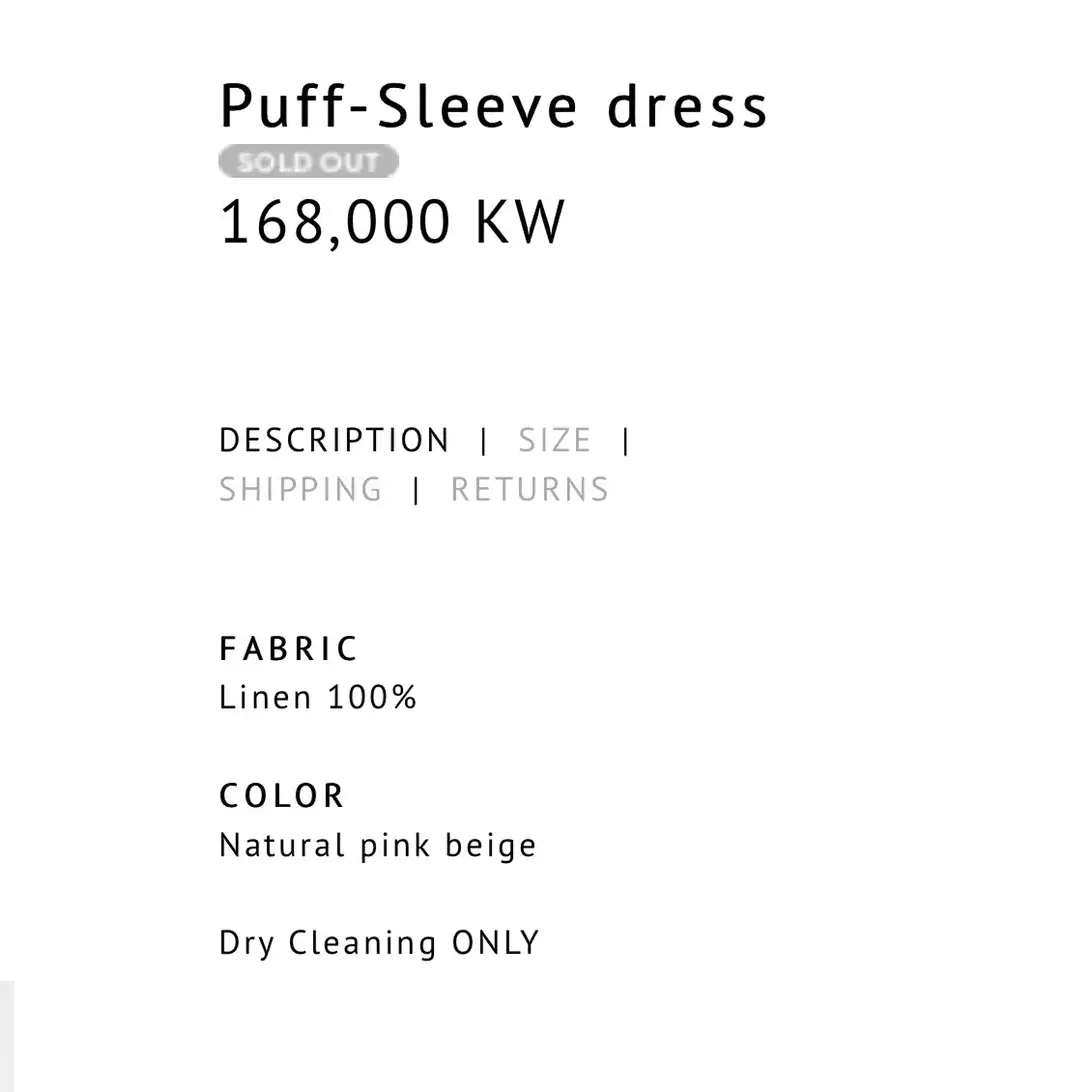Show the RETURNS tab
Viewport: 1092px width, 1092px height.
(x=530, y=490)
